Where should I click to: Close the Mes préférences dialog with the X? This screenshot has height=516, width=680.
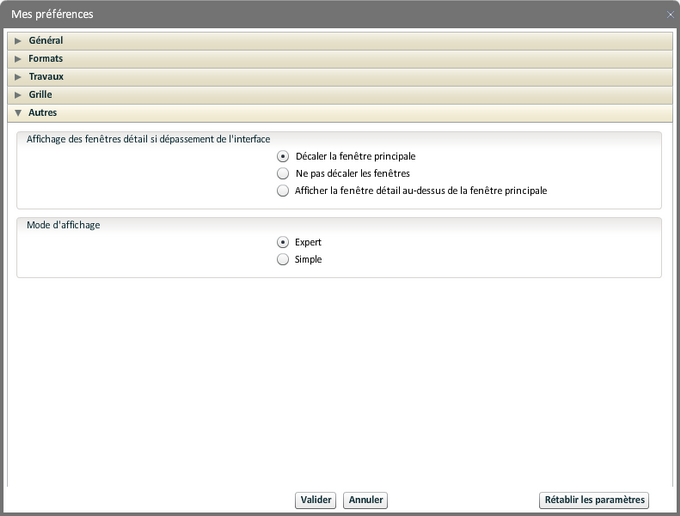[670, 14]
